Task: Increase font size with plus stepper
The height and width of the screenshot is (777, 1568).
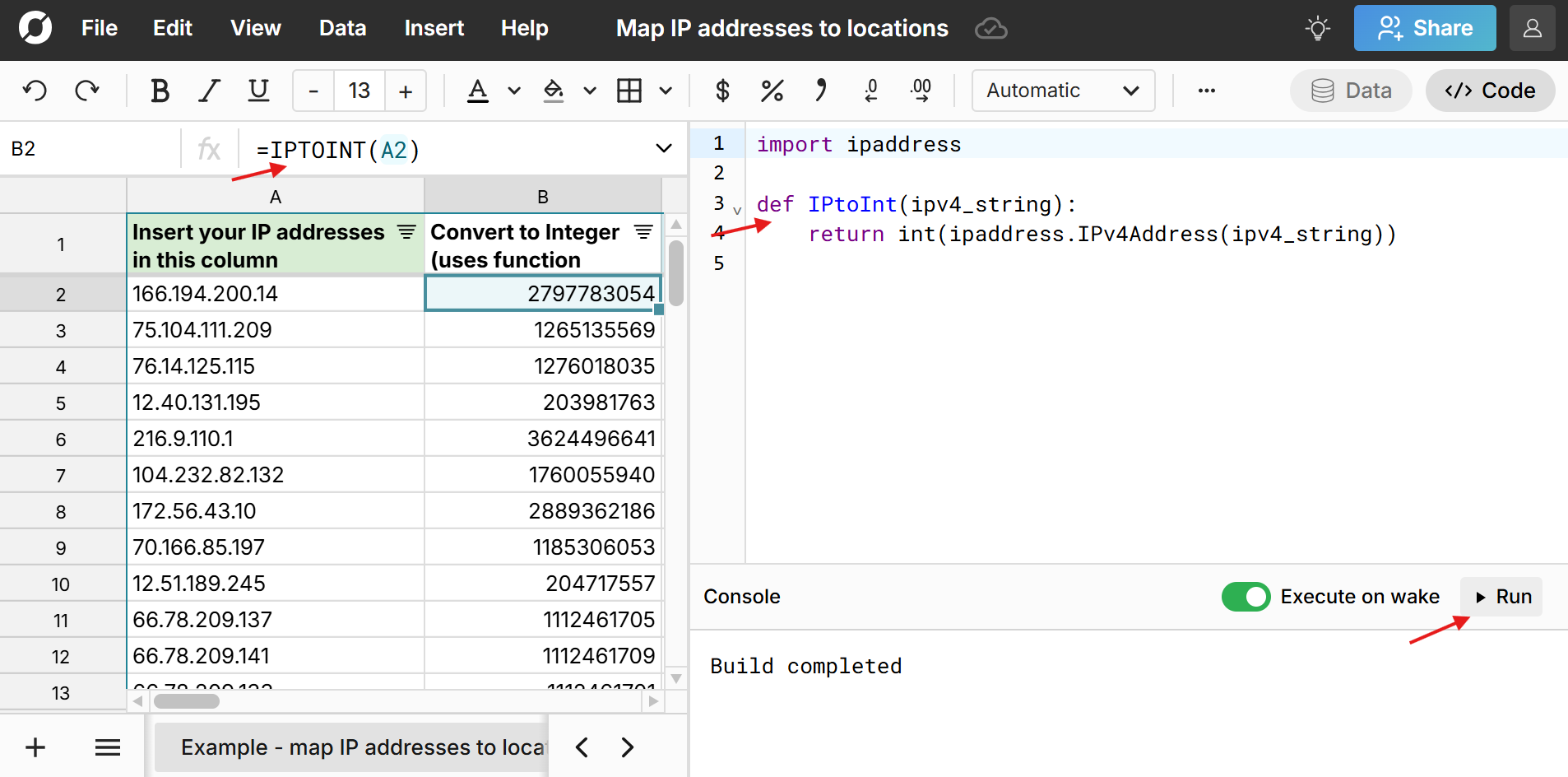Action: (406, 91)
